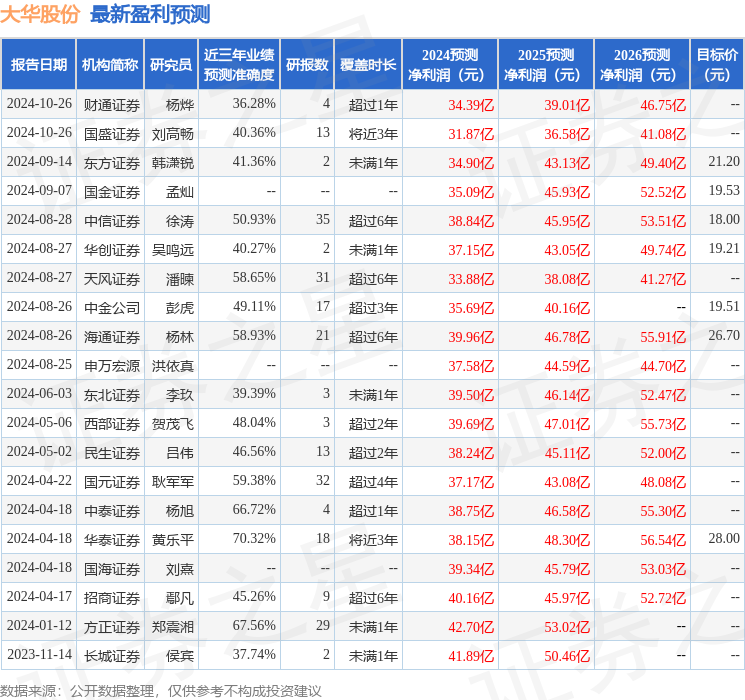Click target price 26.70
Image resolution: width=745 pixels, height=700 pixels.
(x=724, y=336)
